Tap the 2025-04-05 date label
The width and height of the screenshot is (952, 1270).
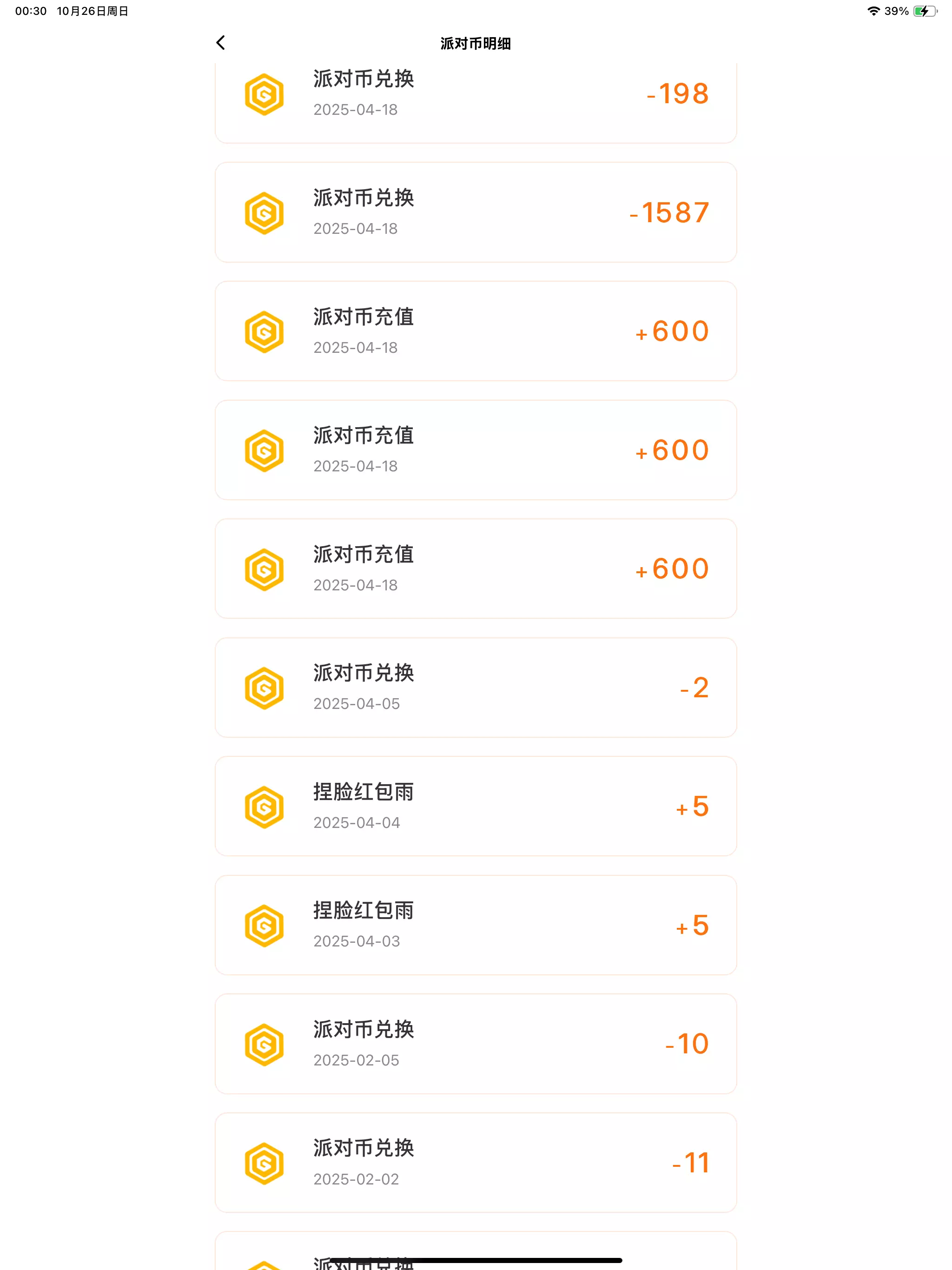[x=357, y=704]
